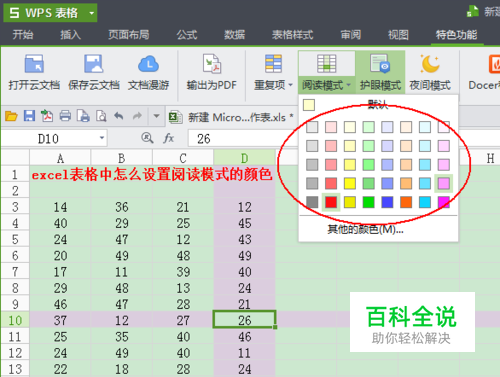Toggle 阅读模式 reading mode icon
This screenshot has width=500, height=377.
[x=326, y=64]
